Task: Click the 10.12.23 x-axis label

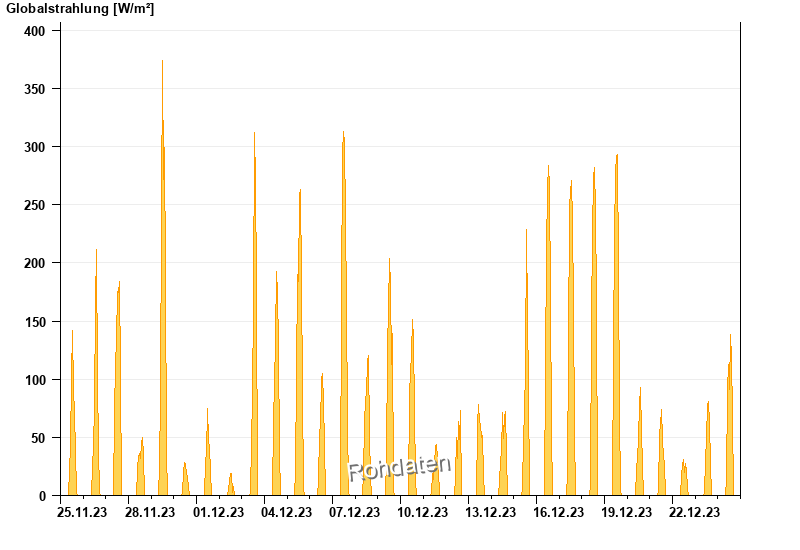Action: (x=423, y=513)
